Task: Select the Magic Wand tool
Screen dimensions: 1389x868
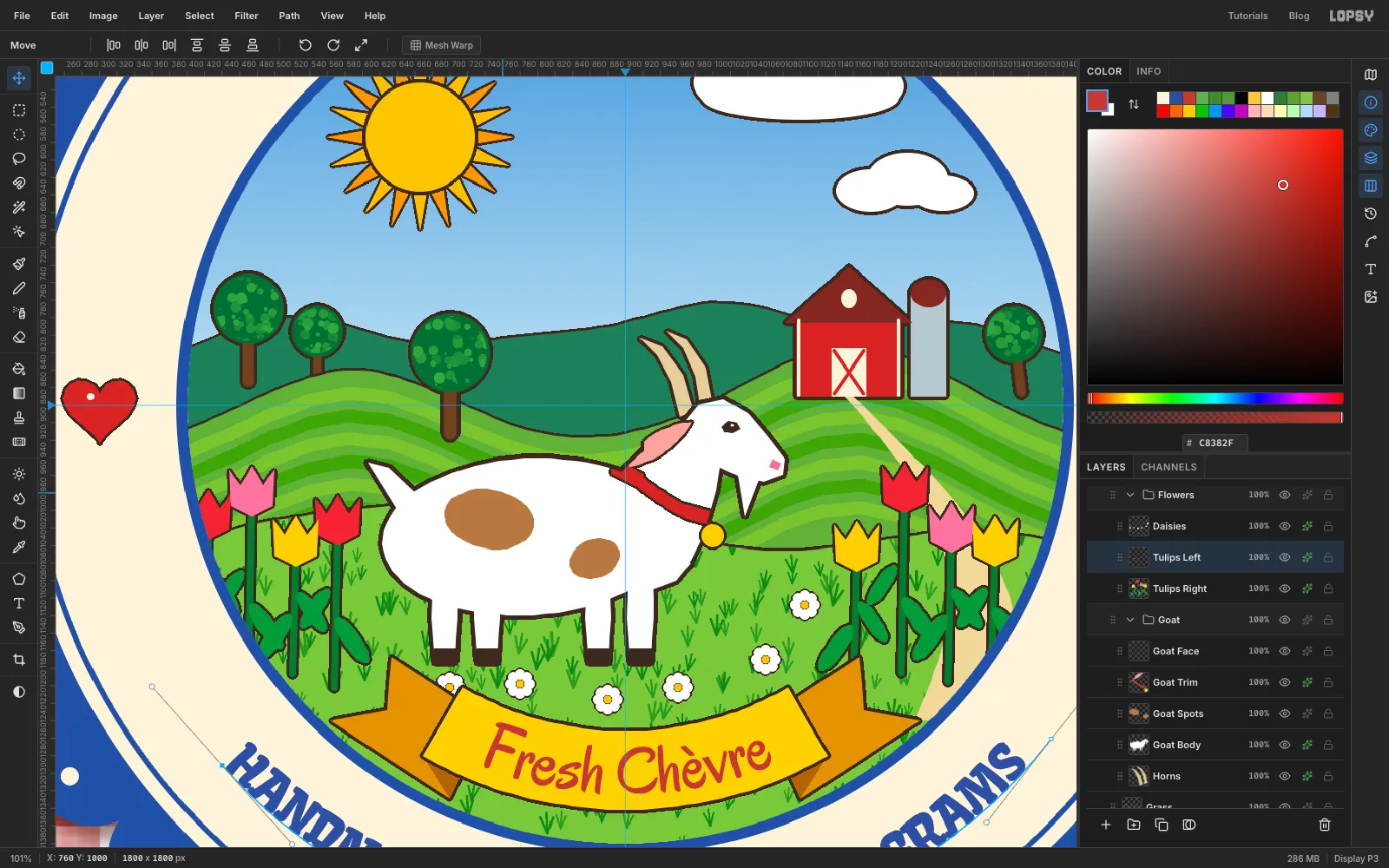Action: click(x=19, y=207)
